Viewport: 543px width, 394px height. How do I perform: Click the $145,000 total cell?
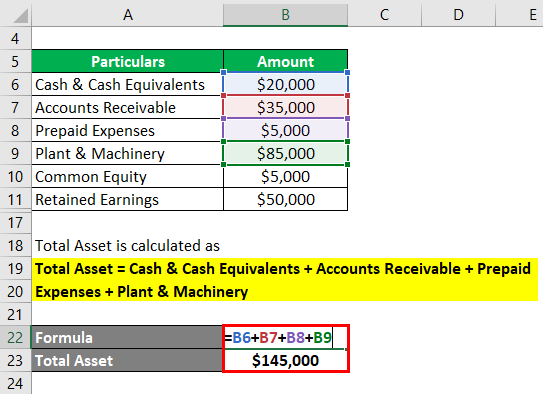click(x=285, y=360)
